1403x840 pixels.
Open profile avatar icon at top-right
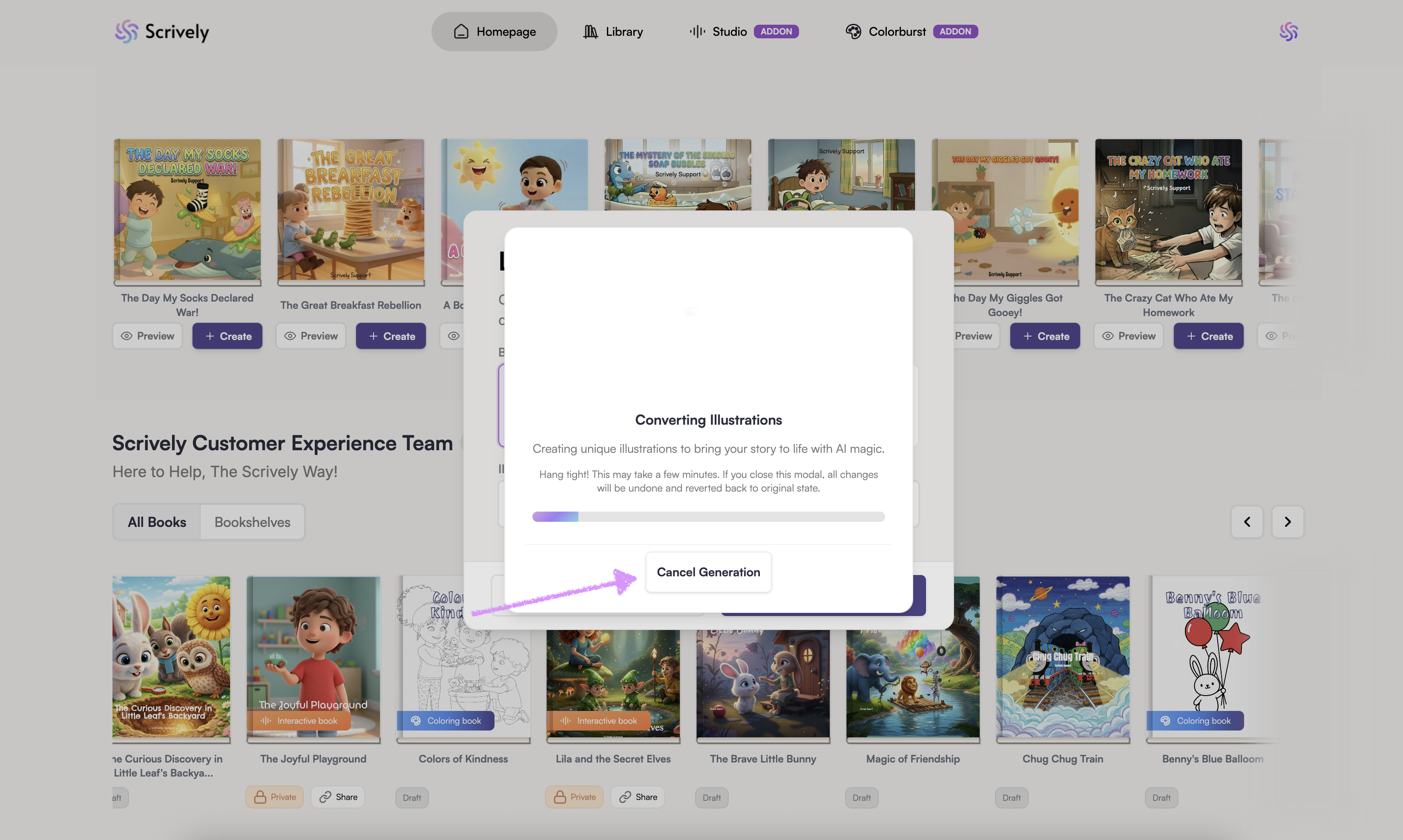click(x=1288, y=32)
